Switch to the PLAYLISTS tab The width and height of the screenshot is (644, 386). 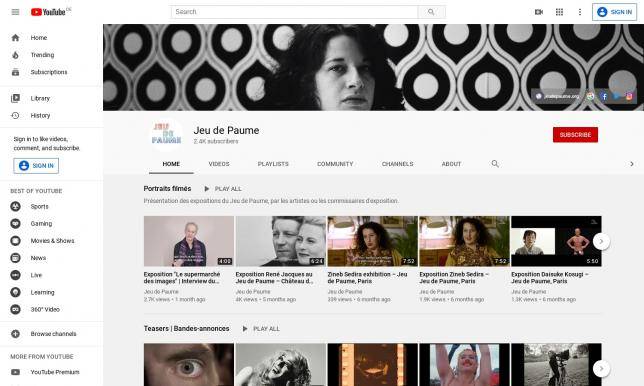pos(273,164)
